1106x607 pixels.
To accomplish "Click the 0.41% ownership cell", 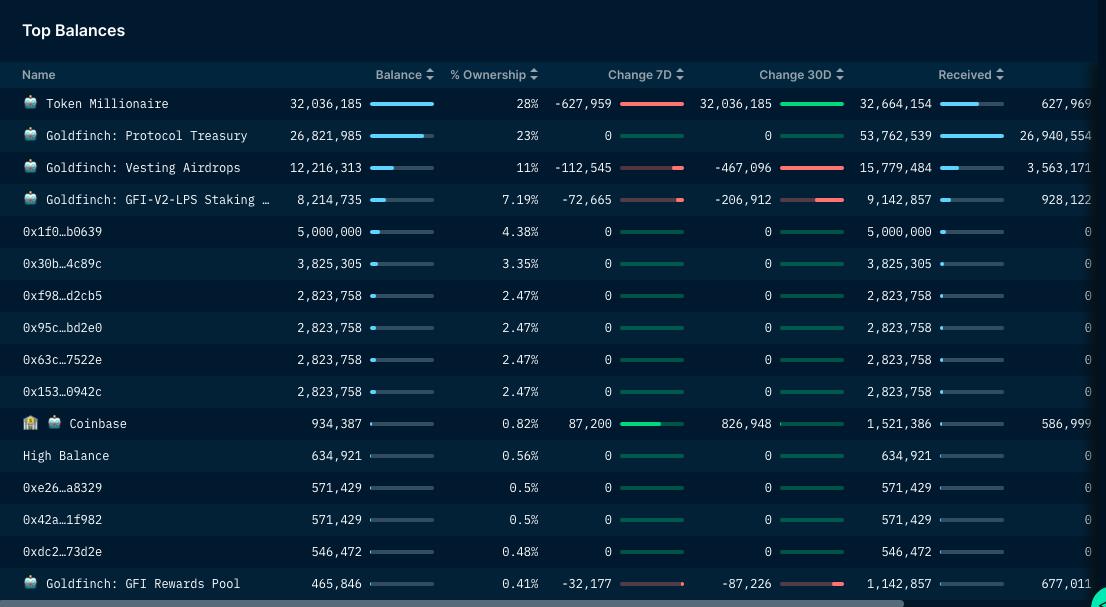I will tap(520, 584).
